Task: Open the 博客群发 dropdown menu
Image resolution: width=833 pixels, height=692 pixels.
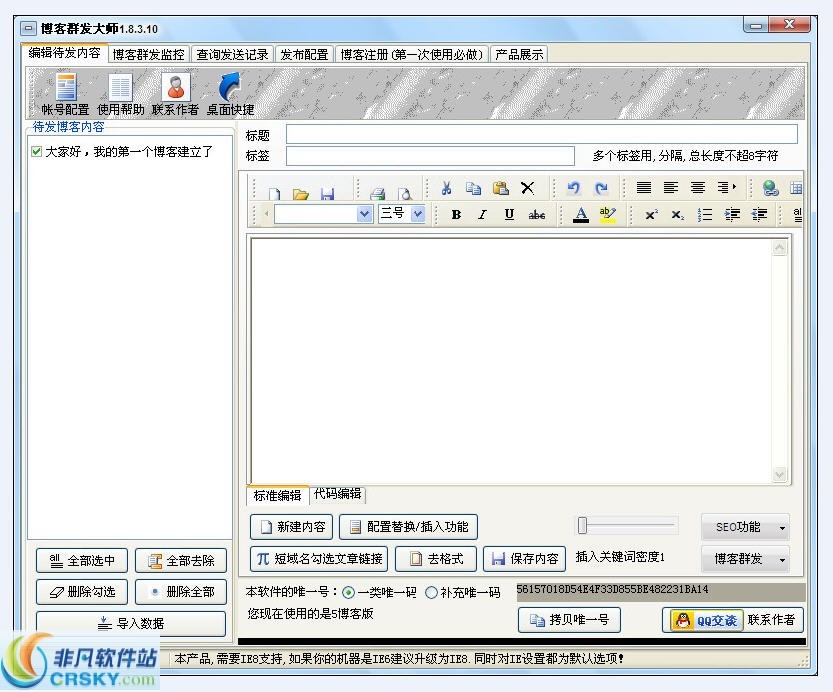Action: click(745, 560)
